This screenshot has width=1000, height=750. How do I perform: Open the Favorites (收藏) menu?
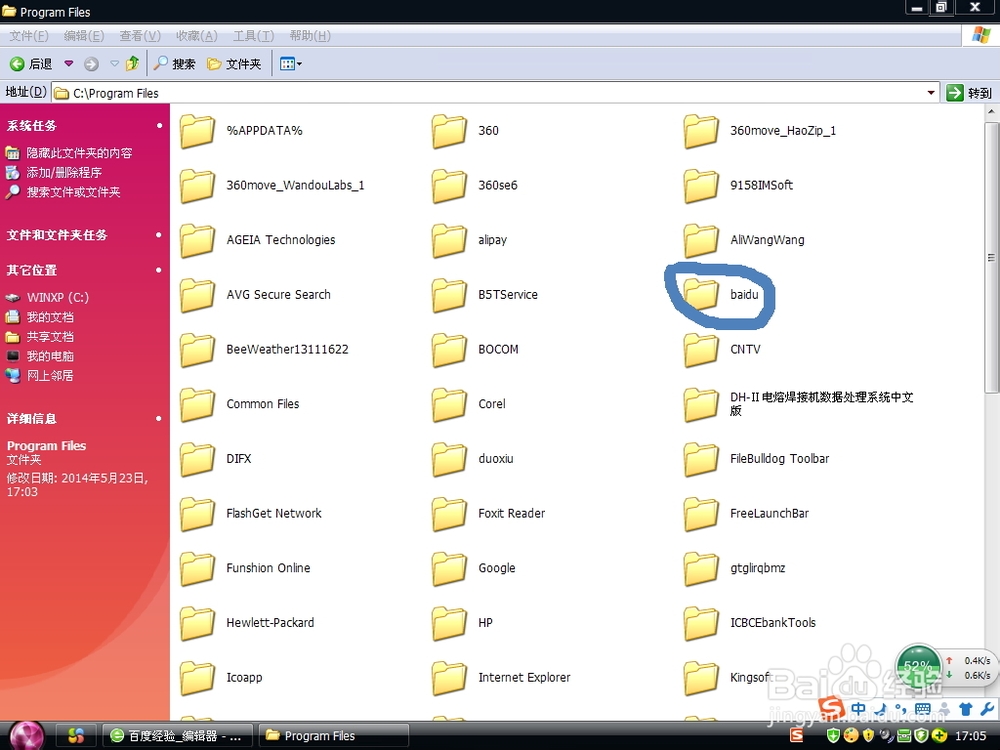[196, 36]
